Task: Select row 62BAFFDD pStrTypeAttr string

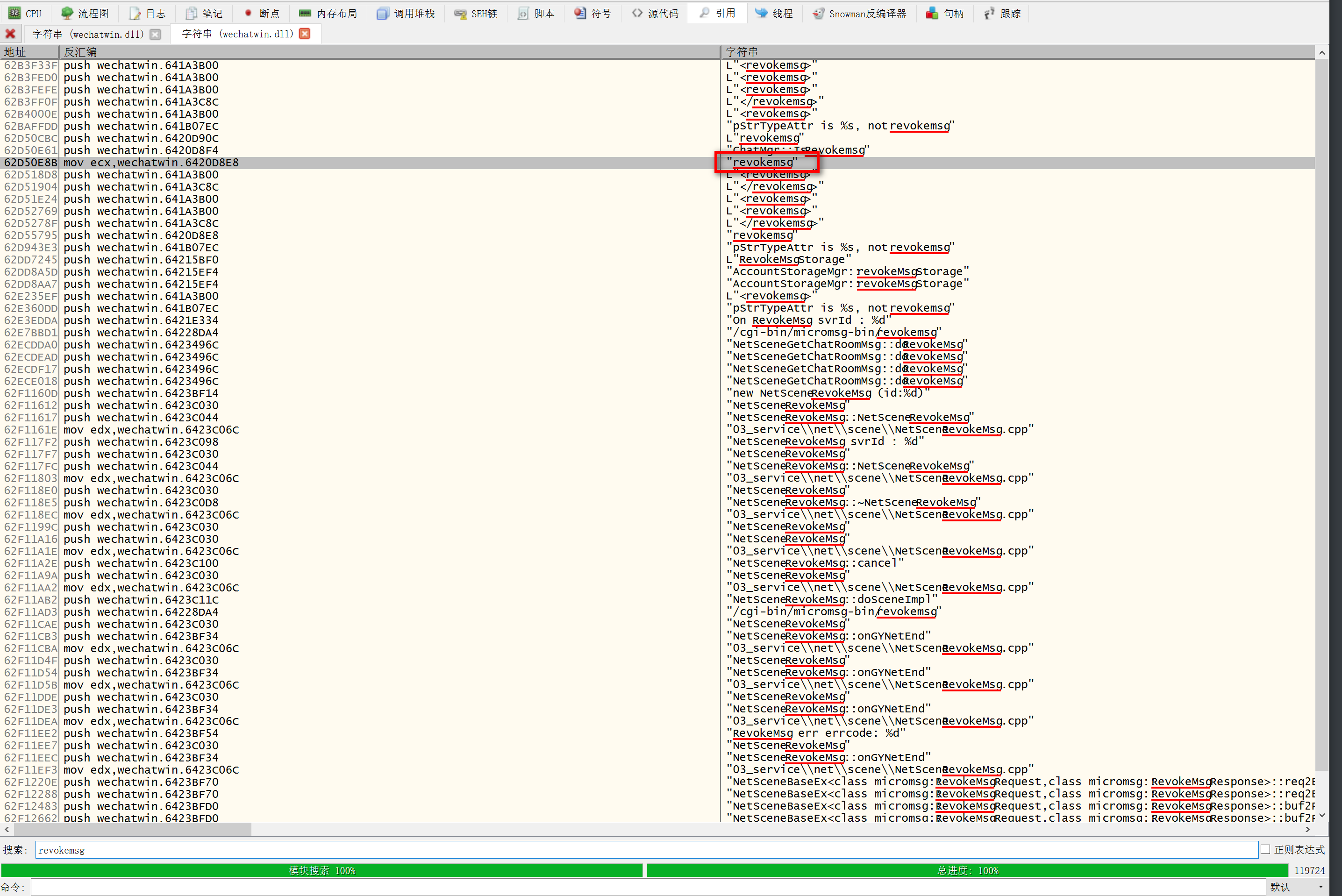Action: [657, 126]
